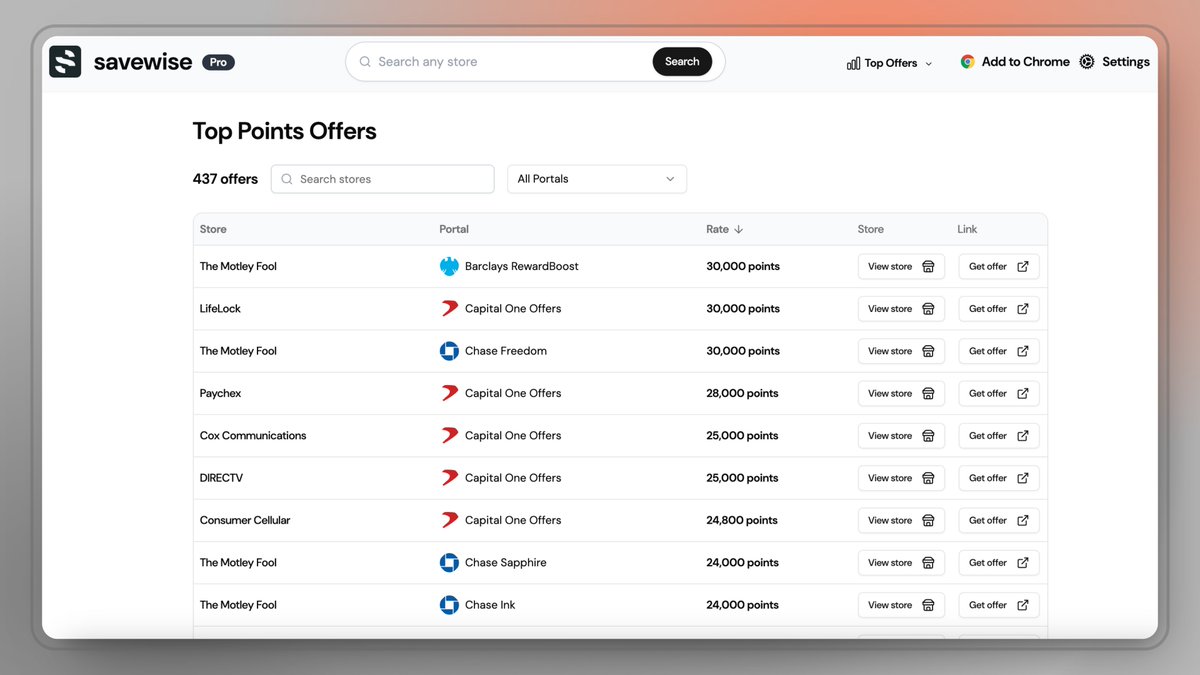This screenshot has height=675, width=1200.
Task: View store for Cox Communications
Action: [x=901, y=435]
